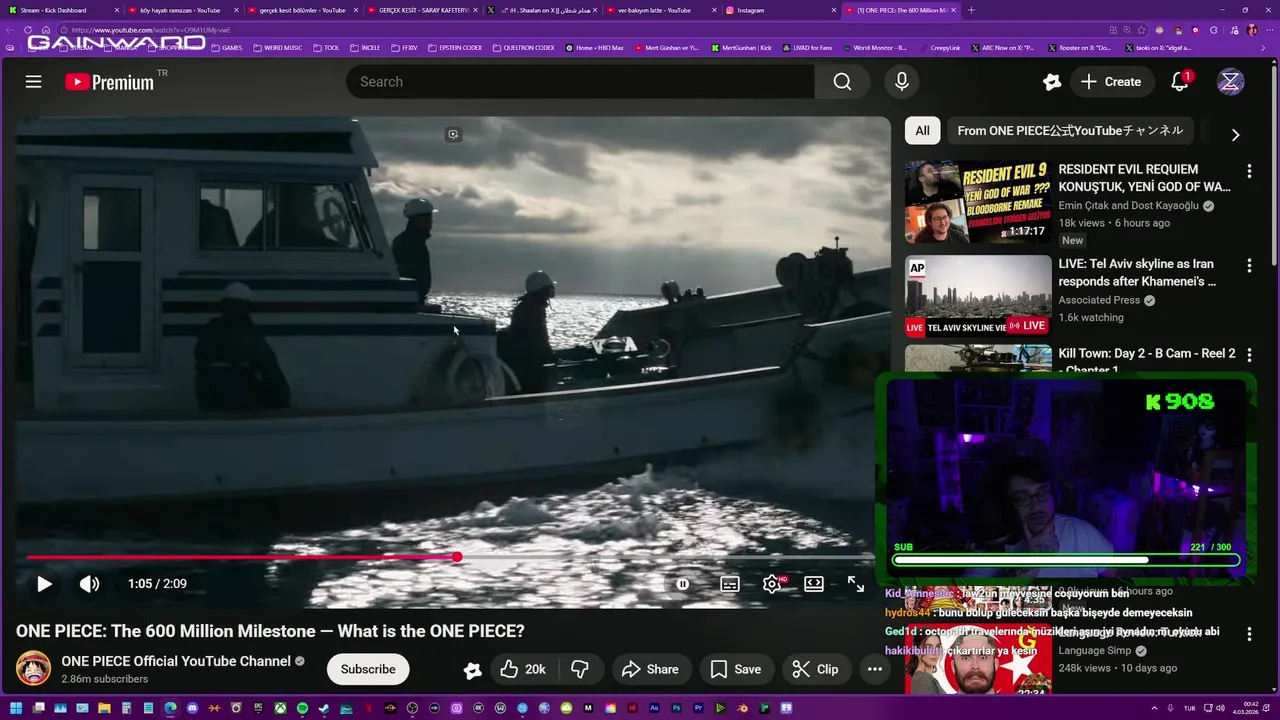
Task: Open options for Tel Aviv skyline live
Action: [1249, 265]
